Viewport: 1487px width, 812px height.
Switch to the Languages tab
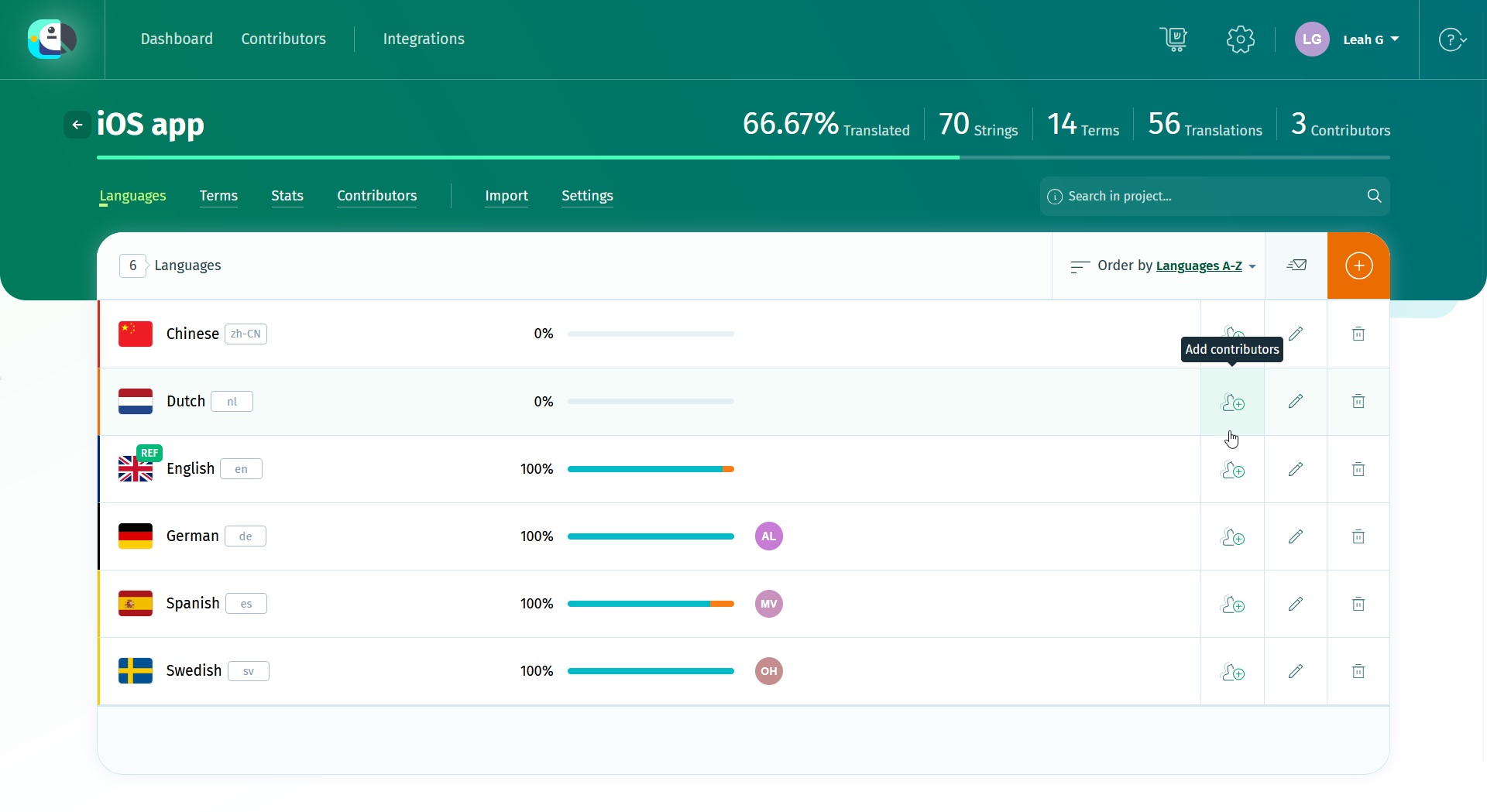click(x=132, y=196)
